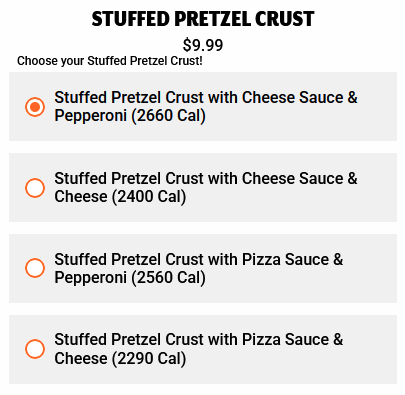Image resolution: width=405 pixels, height=395 pixels.
Task: Tap the 2660 Cal option card
Action: click(203, 107)
